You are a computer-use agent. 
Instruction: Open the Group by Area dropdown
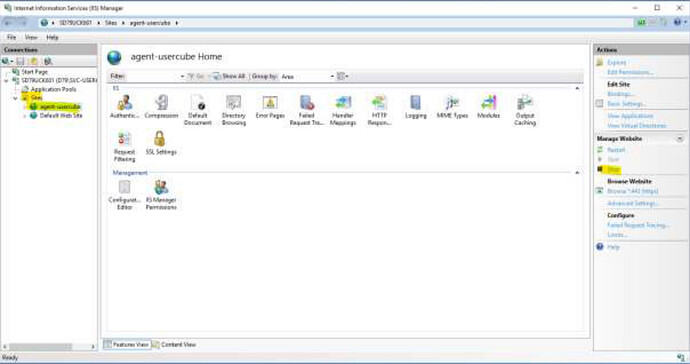coord(332,77)
